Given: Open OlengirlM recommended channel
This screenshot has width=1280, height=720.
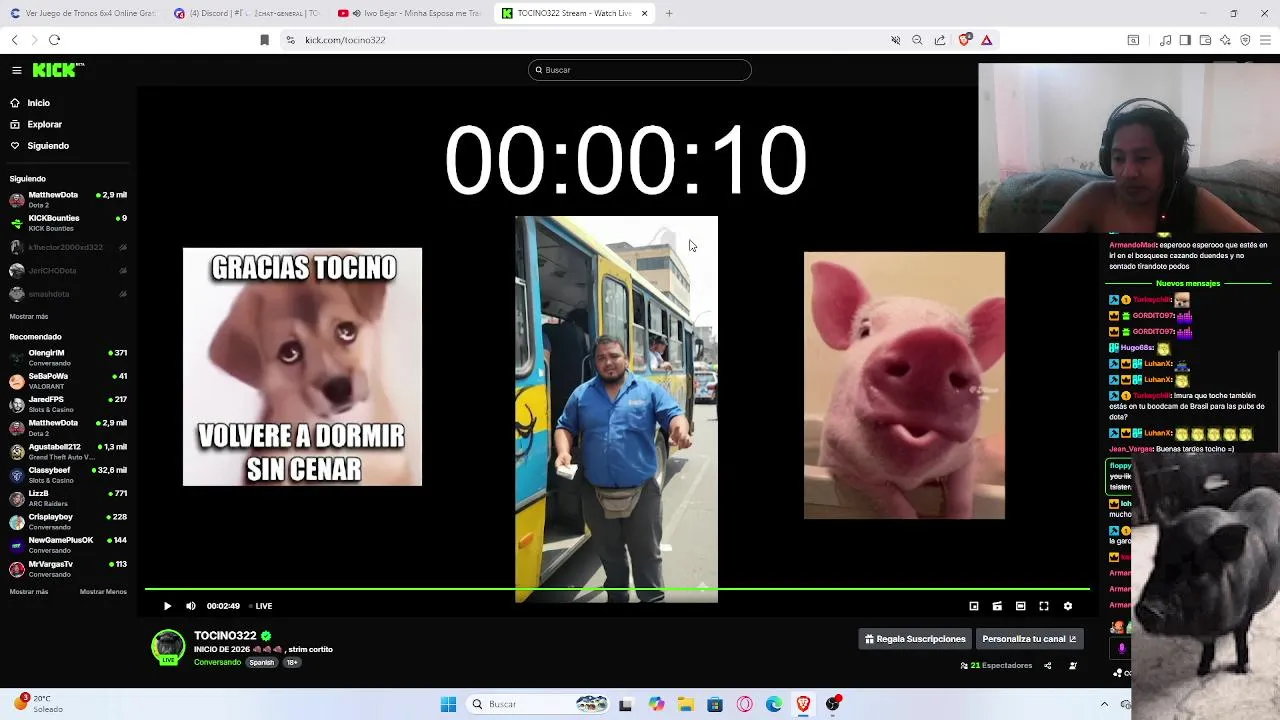Looking at the screenshot, I should pos(68,357).
